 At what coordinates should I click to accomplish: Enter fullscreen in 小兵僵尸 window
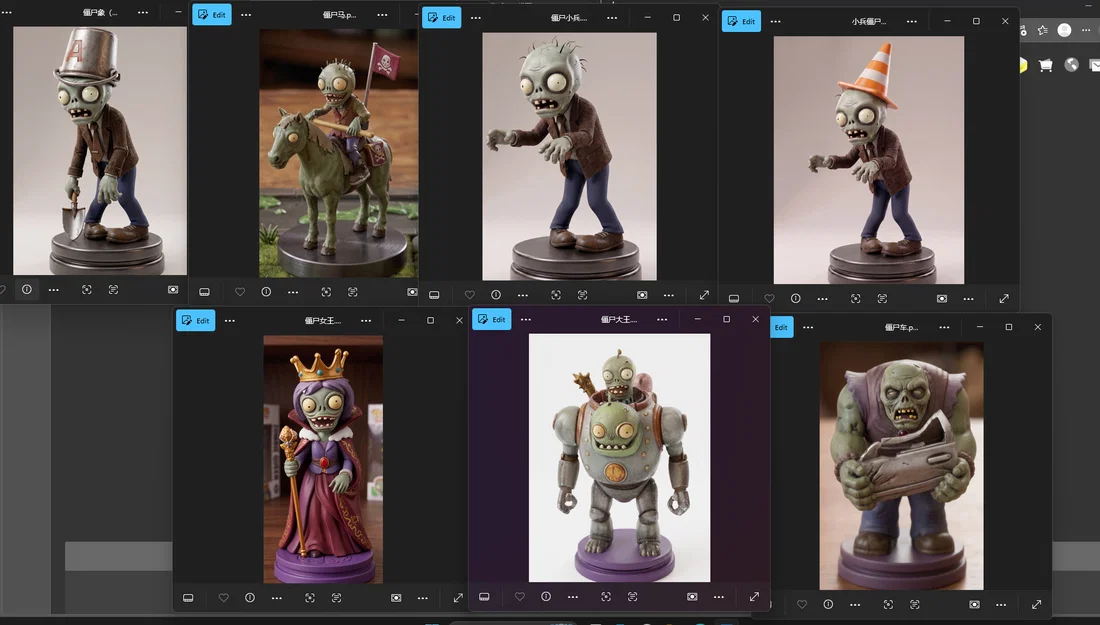pyautogui.click(x=1004, y=299)
